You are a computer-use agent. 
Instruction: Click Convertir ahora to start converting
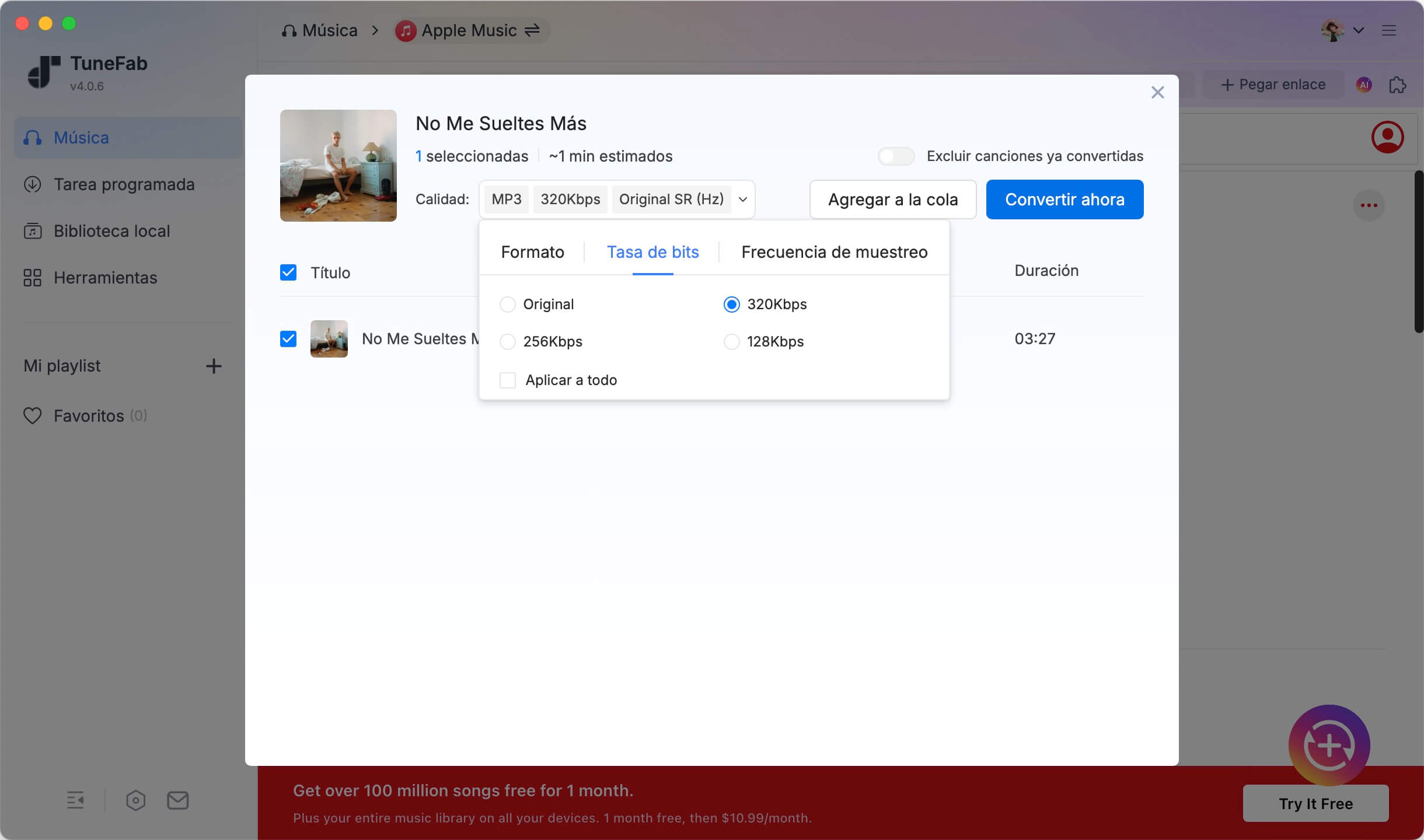point(1064,199)
